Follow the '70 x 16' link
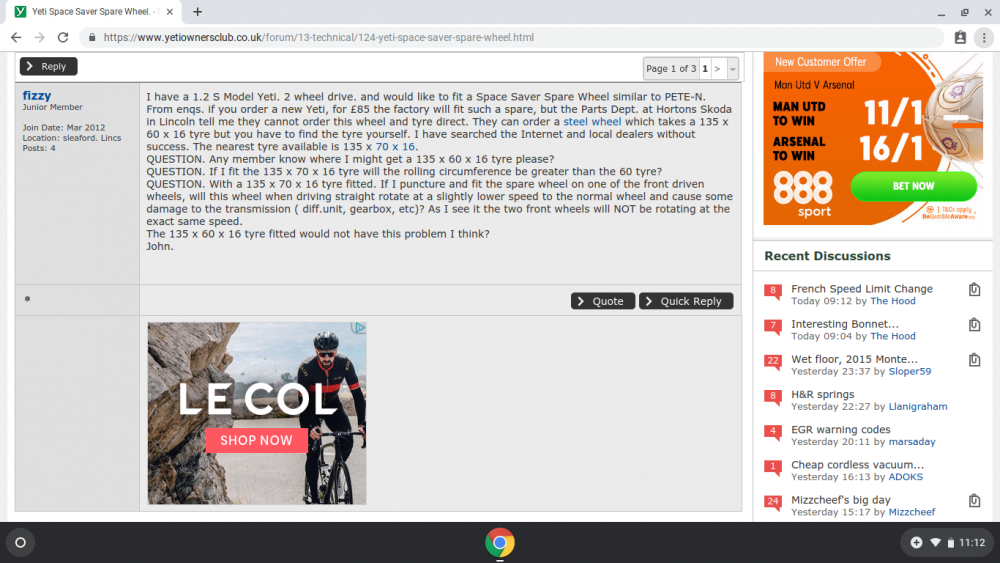This screenshot has height=563, width=1000. click(395, 147)
